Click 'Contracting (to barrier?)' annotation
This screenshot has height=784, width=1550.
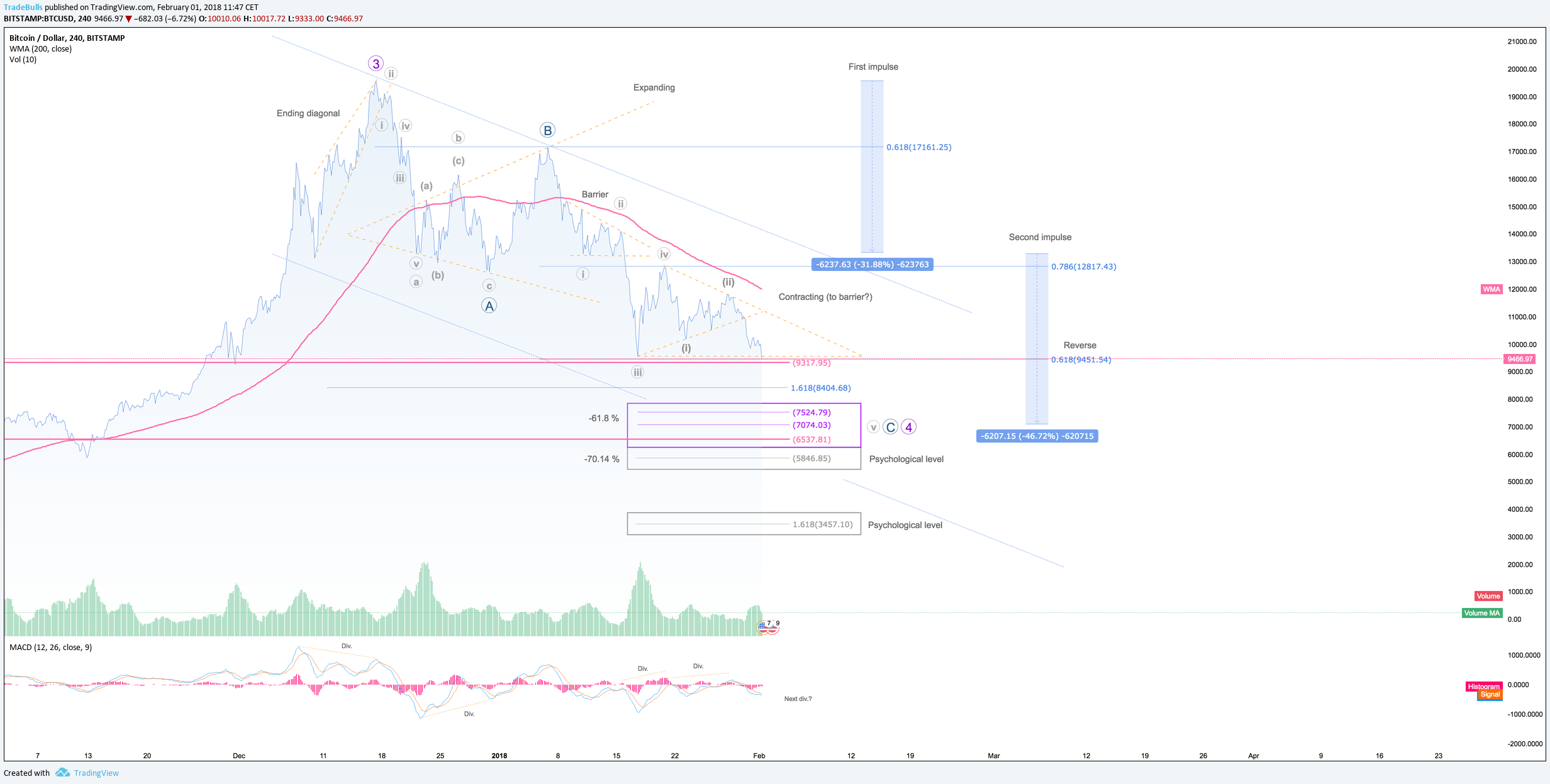(825, 297)
